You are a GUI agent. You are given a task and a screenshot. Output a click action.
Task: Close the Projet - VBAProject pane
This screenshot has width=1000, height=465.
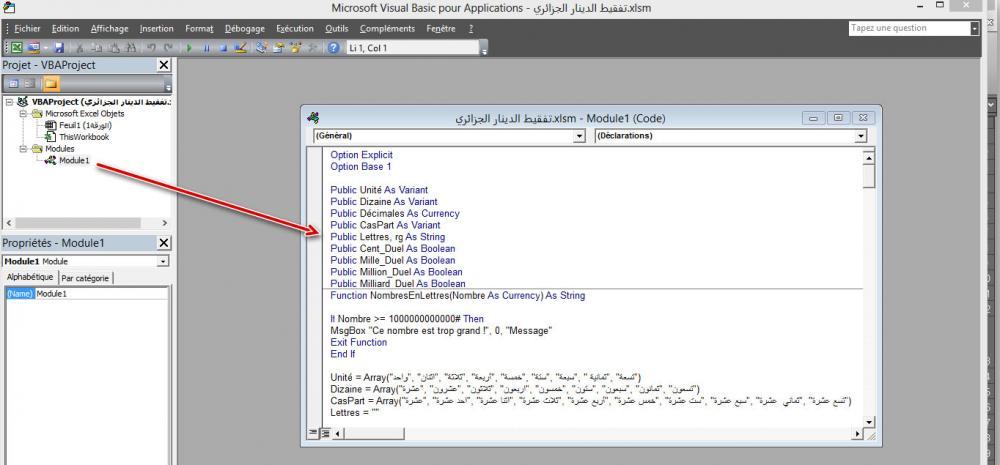click(x=164, y=65)
